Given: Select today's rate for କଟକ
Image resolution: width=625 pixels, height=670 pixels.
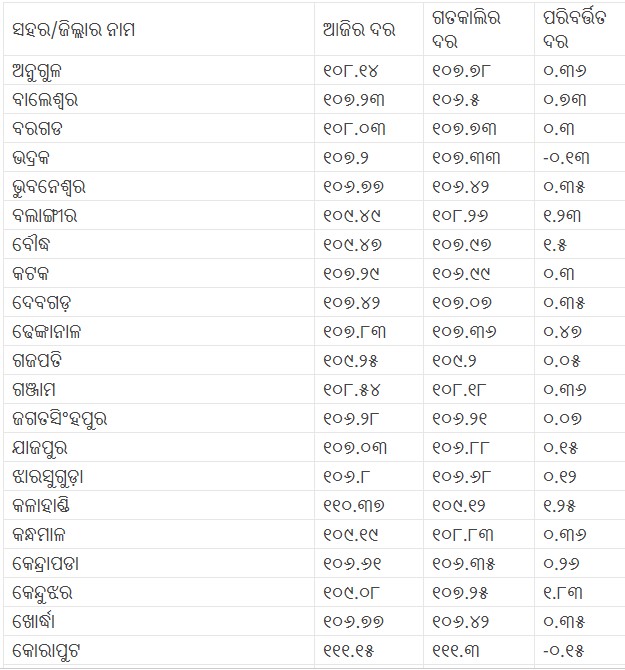Looking at the screenshot, I should coord(351,274).
